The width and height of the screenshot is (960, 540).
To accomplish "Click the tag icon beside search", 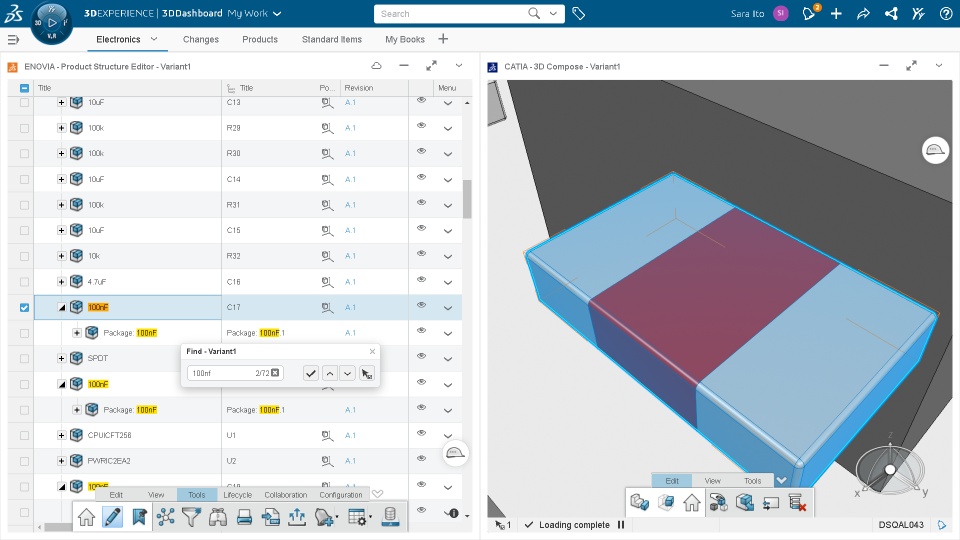I will (578, 13).
